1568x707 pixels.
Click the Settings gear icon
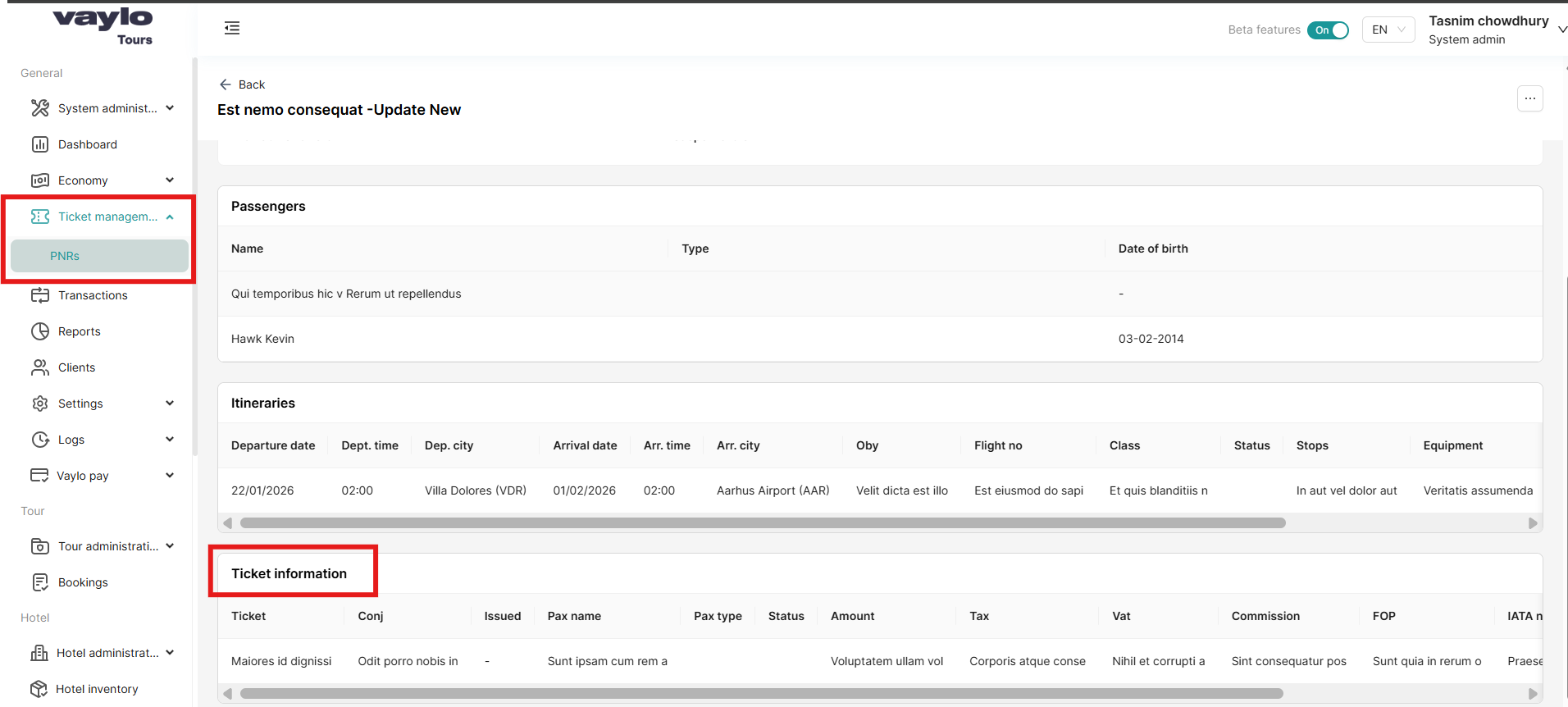39,404
